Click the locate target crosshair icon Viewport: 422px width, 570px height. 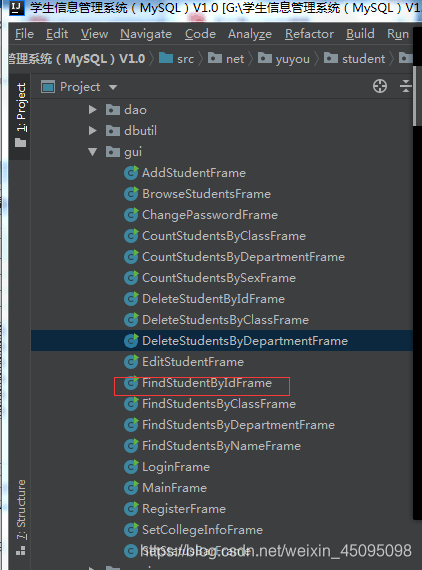(380, 87)
